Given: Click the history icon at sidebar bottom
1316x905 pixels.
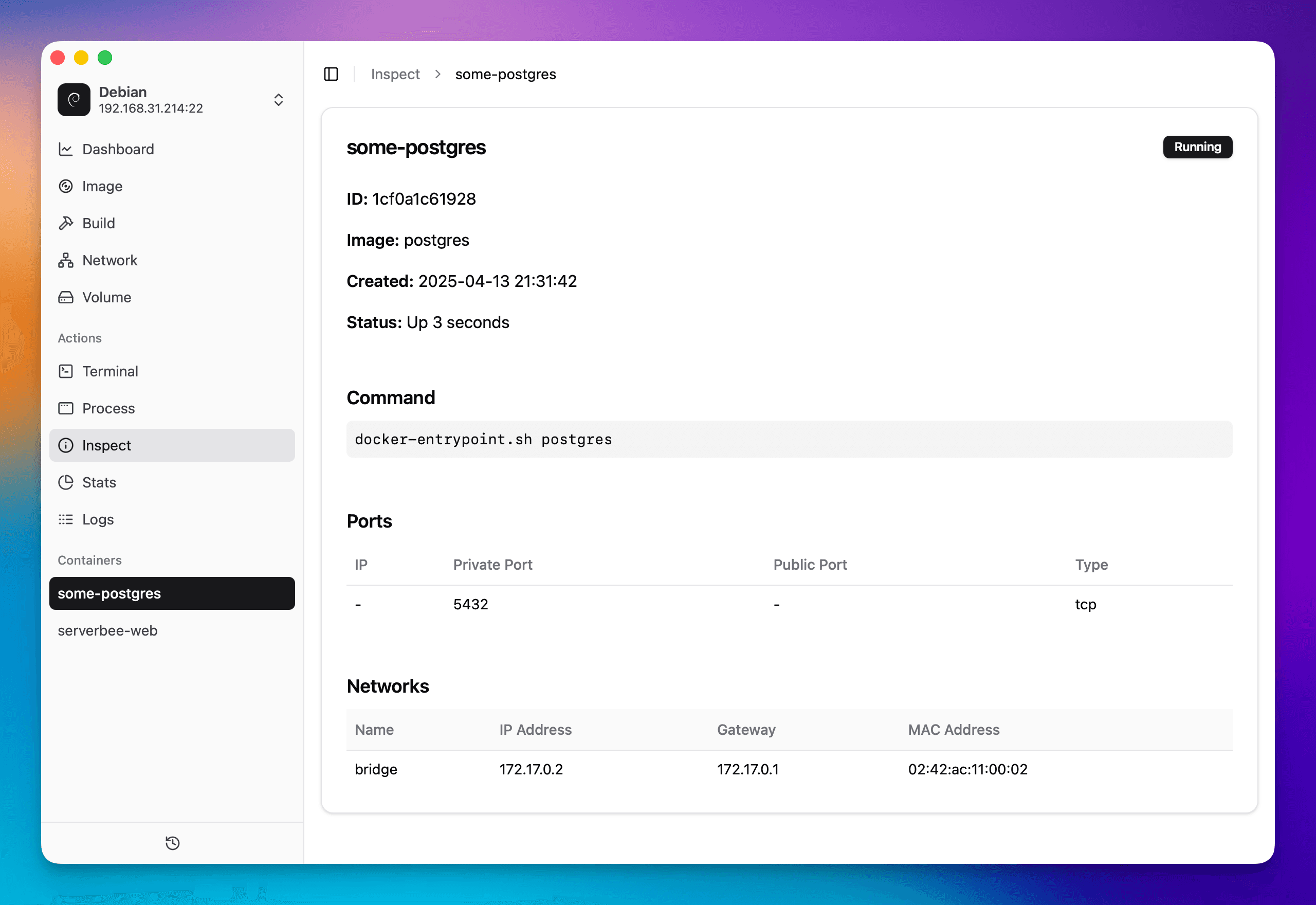Looking at the screenshot, I should pyautogui.click(x=172, y=843).
